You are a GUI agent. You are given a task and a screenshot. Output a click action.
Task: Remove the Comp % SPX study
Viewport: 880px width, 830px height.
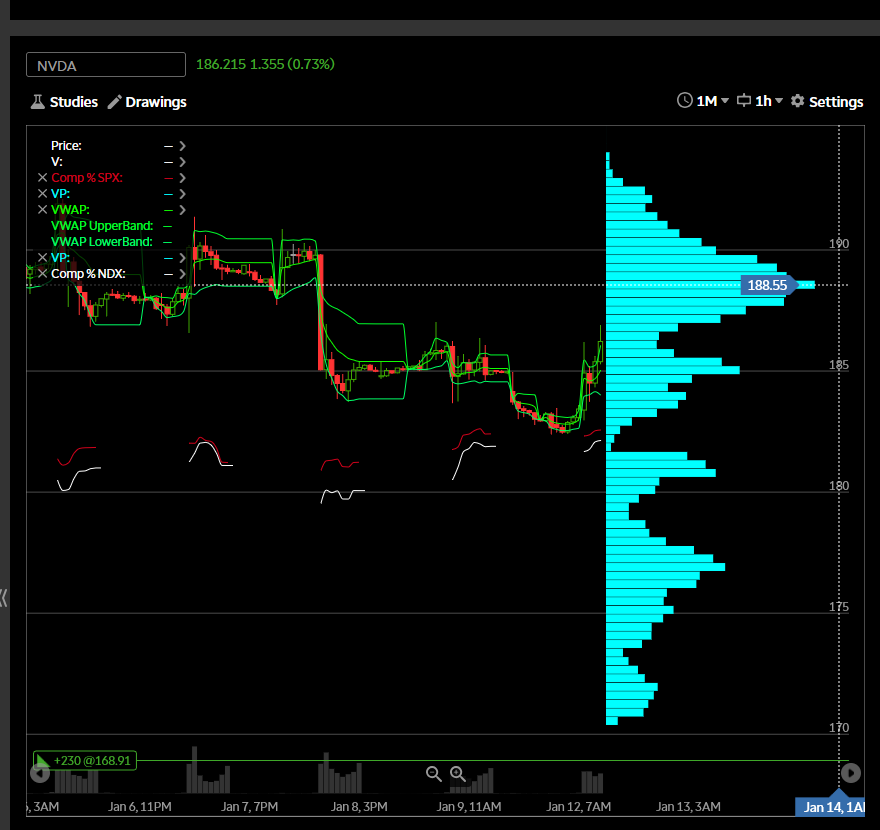coord(42,178)
